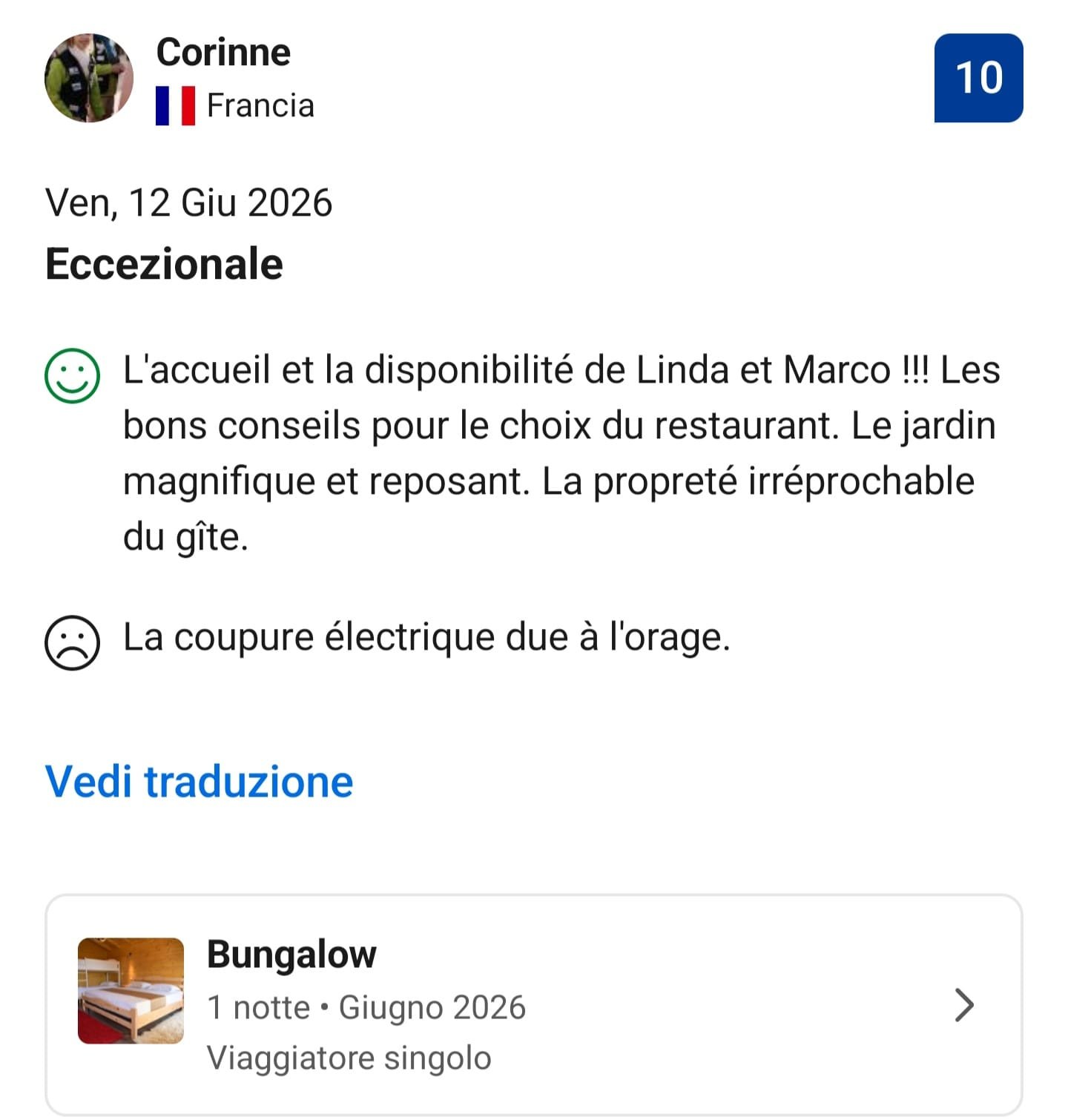The height and width of the screenshot is (1120, 1068).
Task: Click the negative comment about coupure électrique
Action: [426, 637]
